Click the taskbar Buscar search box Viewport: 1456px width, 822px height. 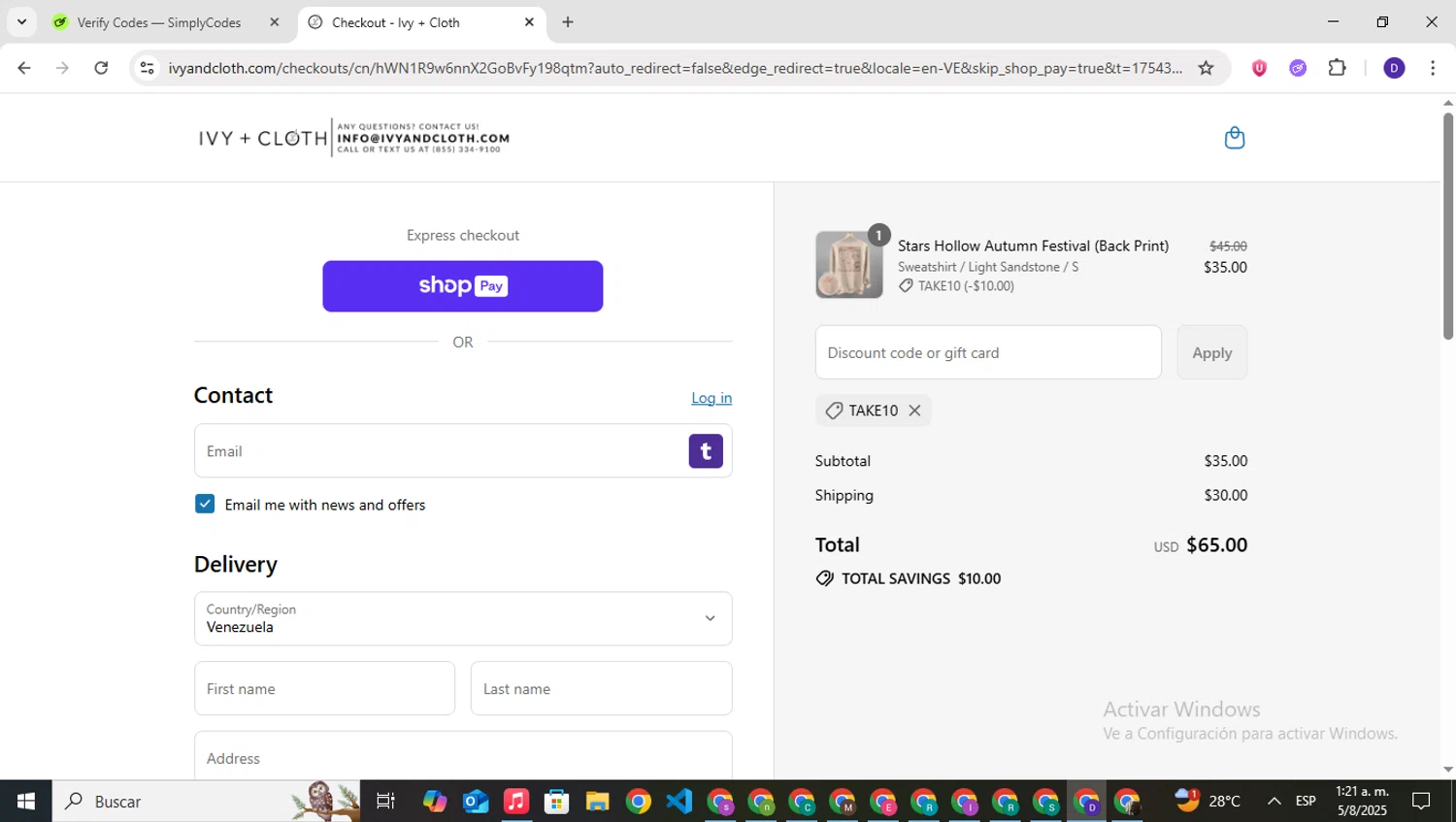tap(206, 801)
